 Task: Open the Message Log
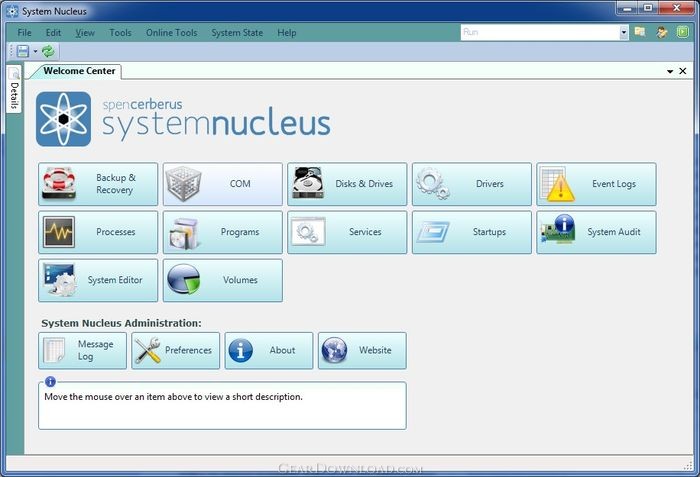(82, 351)
